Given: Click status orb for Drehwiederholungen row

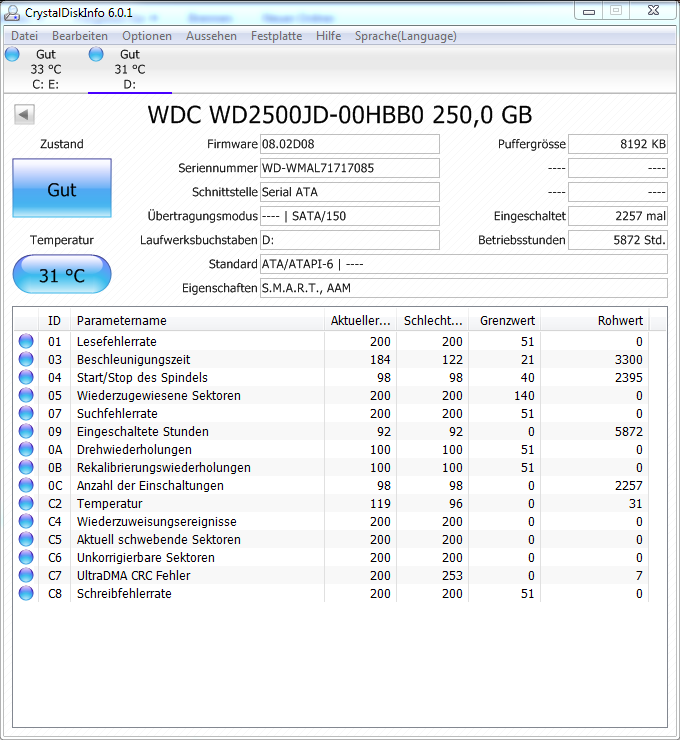Looking at the screenshot, I should [x=26, y=449].
